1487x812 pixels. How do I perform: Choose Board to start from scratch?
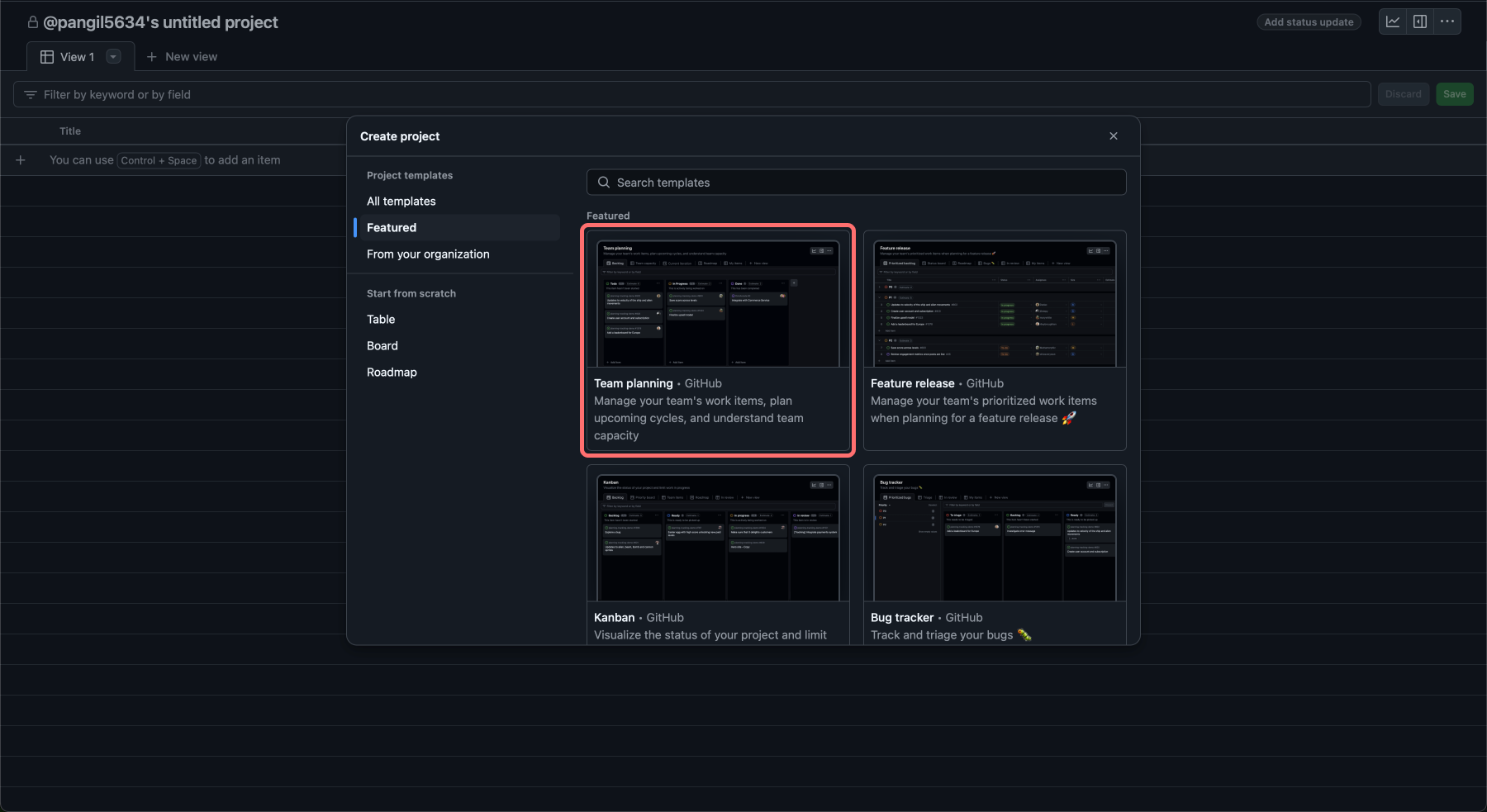(x=382, y=346)
